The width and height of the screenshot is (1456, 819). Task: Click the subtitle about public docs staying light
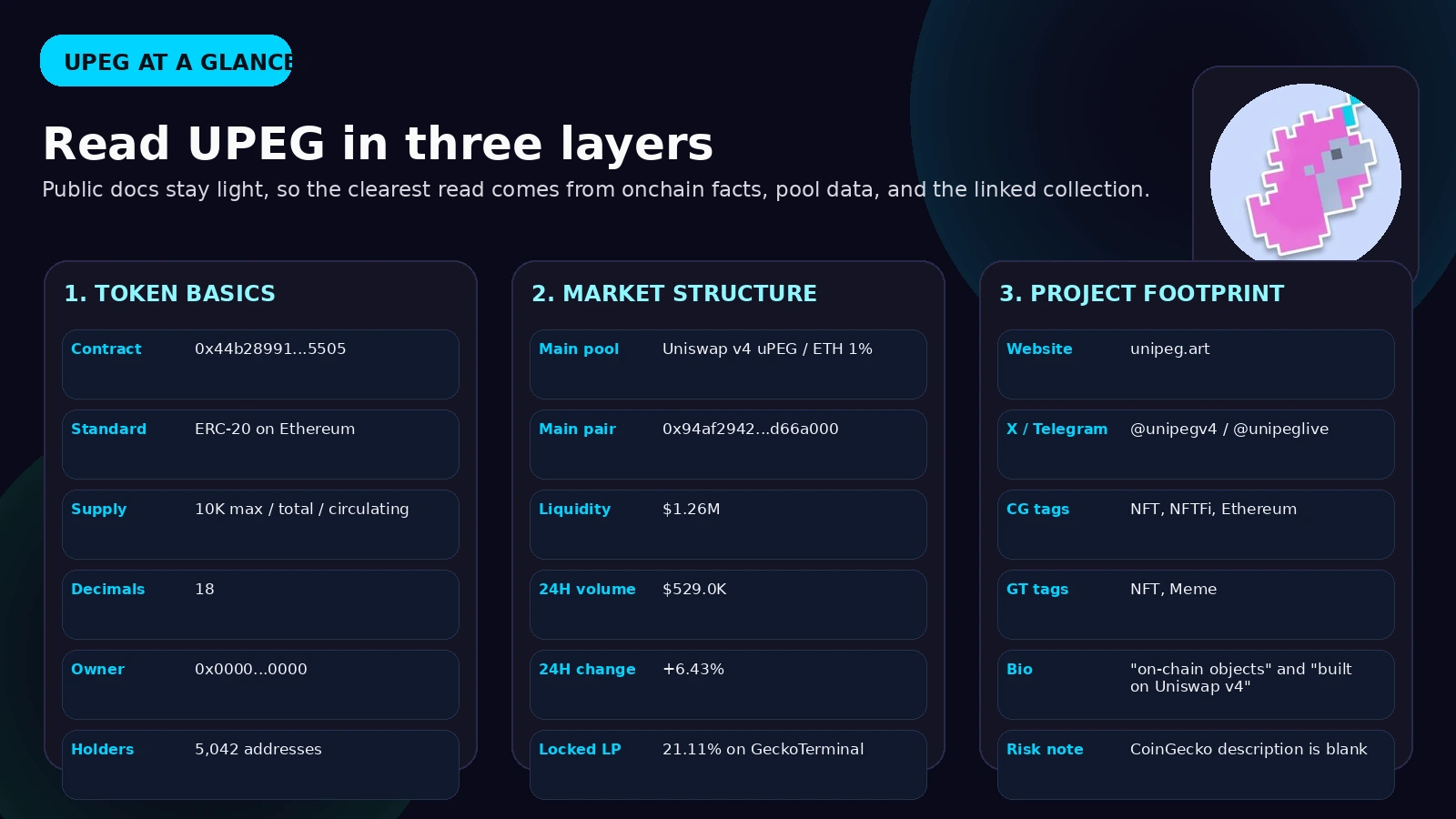click(x=596, y=189)
